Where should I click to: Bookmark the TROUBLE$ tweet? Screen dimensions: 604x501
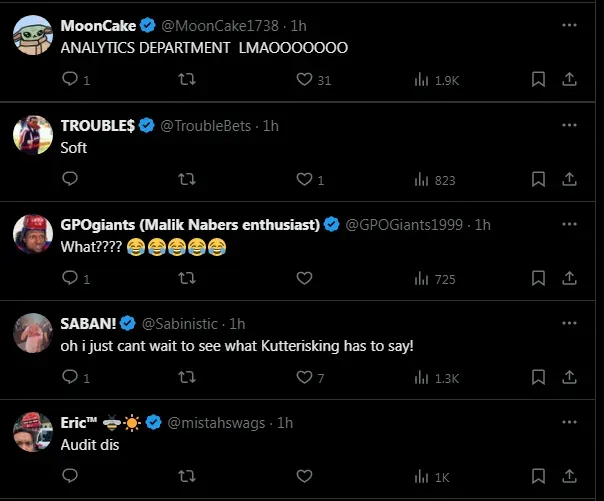(538, 180)
